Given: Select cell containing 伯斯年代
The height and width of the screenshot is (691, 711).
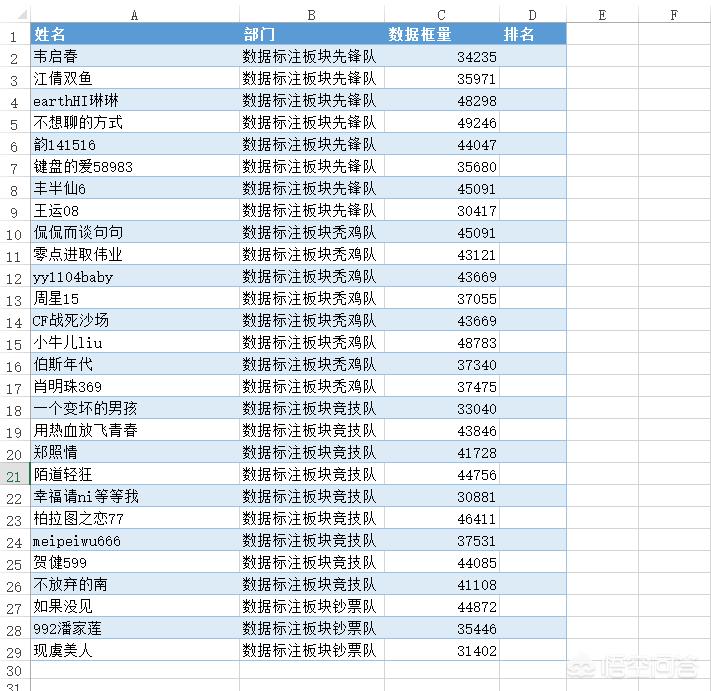Looking at the screenshot, I should 135,364.
